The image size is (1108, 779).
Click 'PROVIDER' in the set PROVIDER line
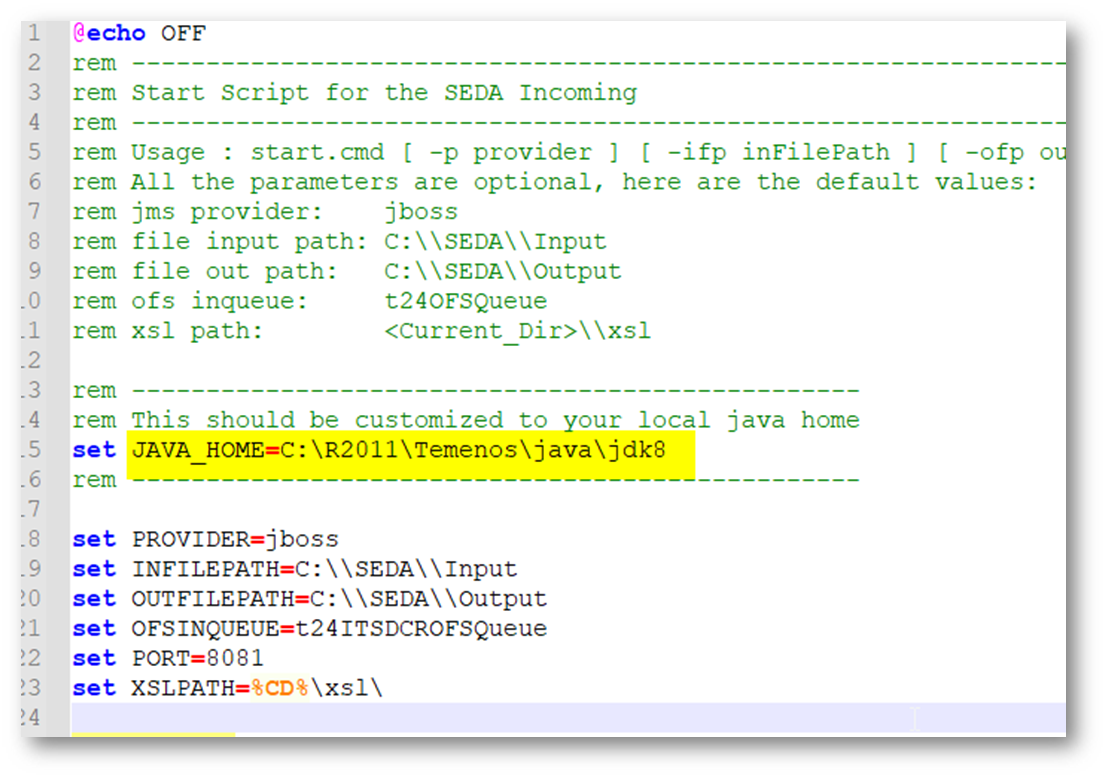[190, 539]
